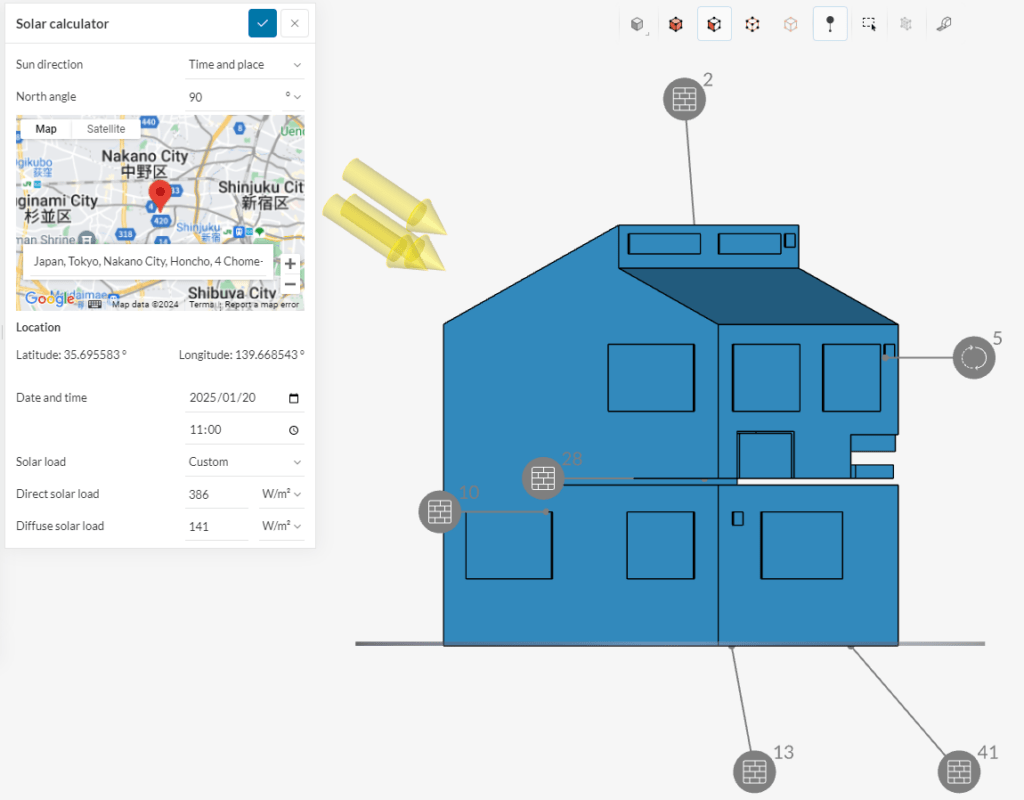Image resolution: width=1024 pixels, height=800 pixels.
Task: Select the Map tab on the minimap
Action: [x=45, y=128]
